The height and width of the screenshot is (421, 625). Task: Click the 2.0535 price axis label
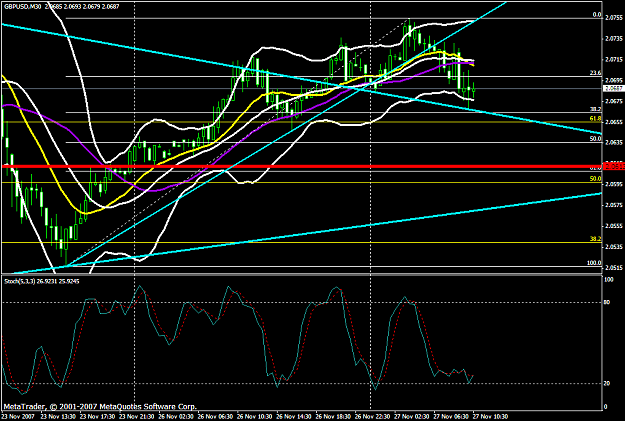tap(614, 247)
